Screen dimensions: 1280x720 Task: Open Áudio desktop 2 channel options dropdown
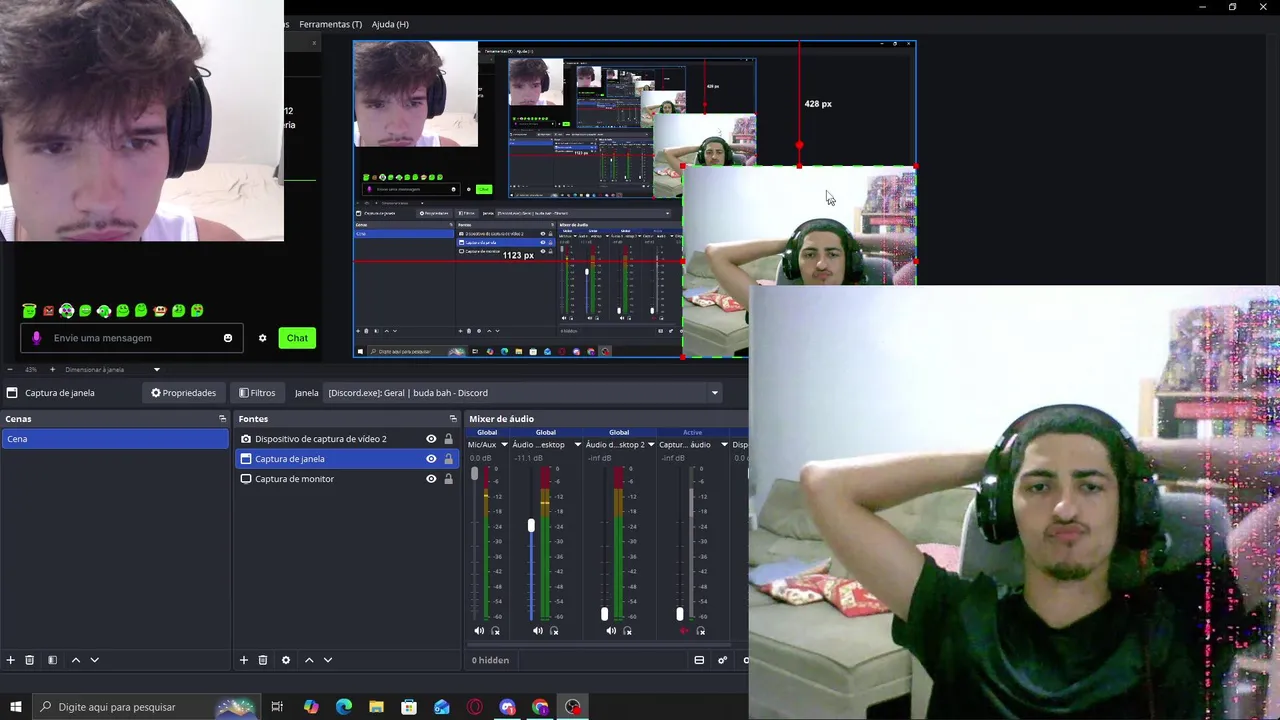(x=651, y=445)
